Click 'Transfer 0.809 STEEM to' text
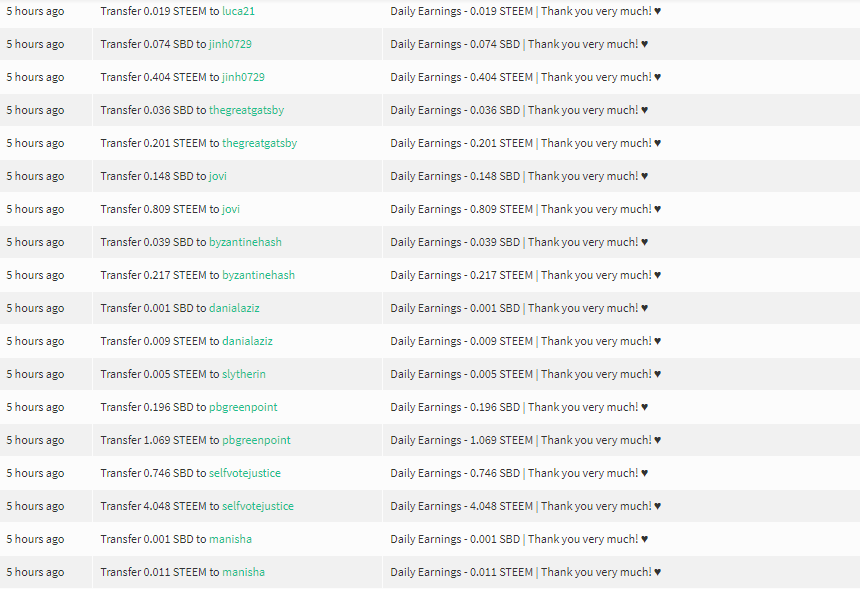 [x=160, y=209]
